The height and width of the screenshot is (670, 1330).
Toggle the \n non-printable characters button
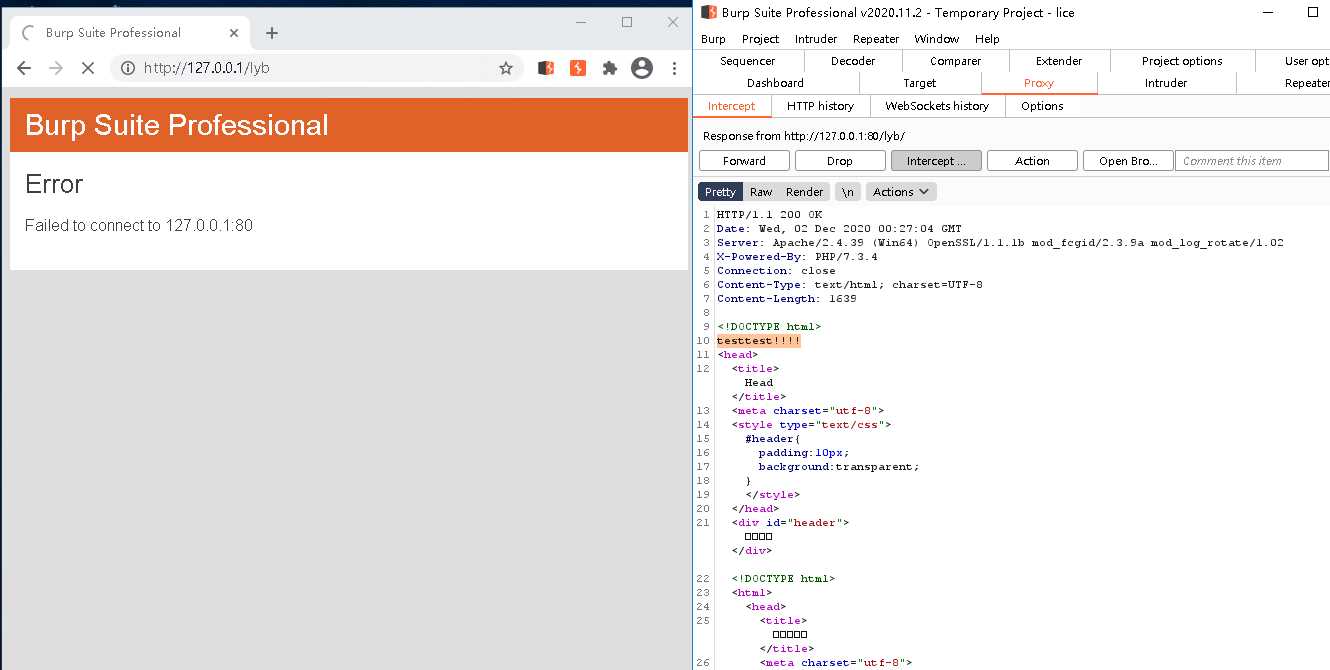tap(848, 192)
